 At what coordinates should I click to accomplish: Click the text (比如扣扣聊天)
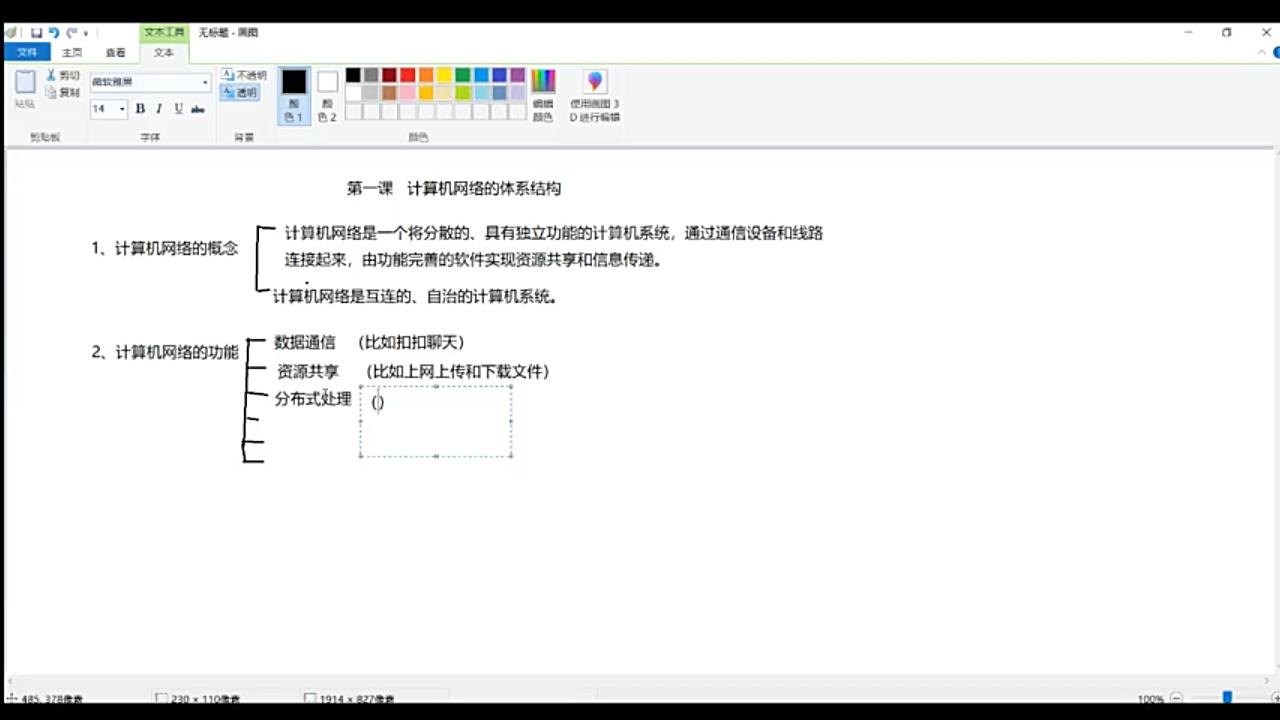click(x=411, y=342)
